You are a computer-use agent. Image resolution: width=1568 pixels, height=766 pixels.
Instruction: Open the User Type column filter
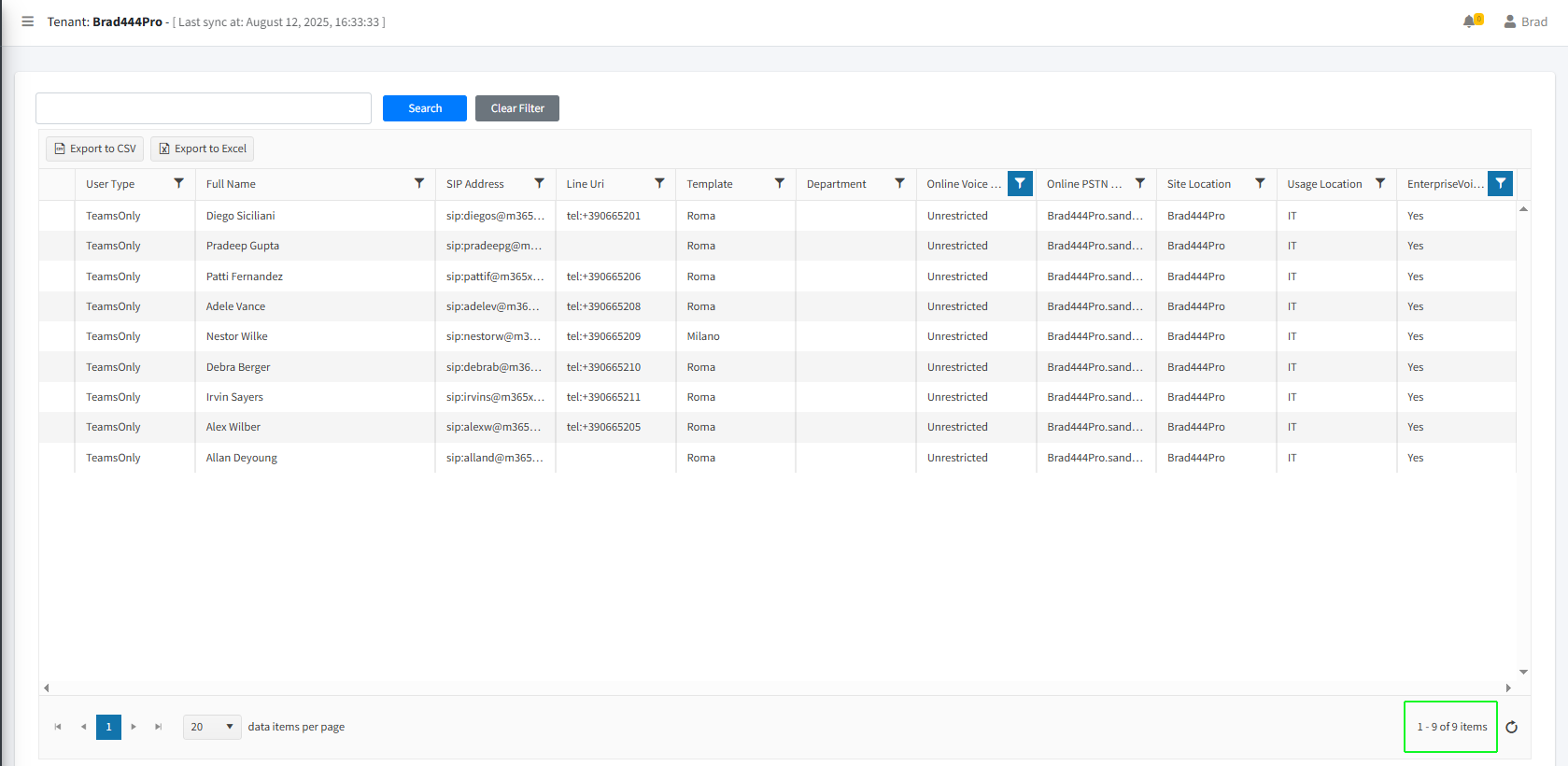tap(179, 184)
